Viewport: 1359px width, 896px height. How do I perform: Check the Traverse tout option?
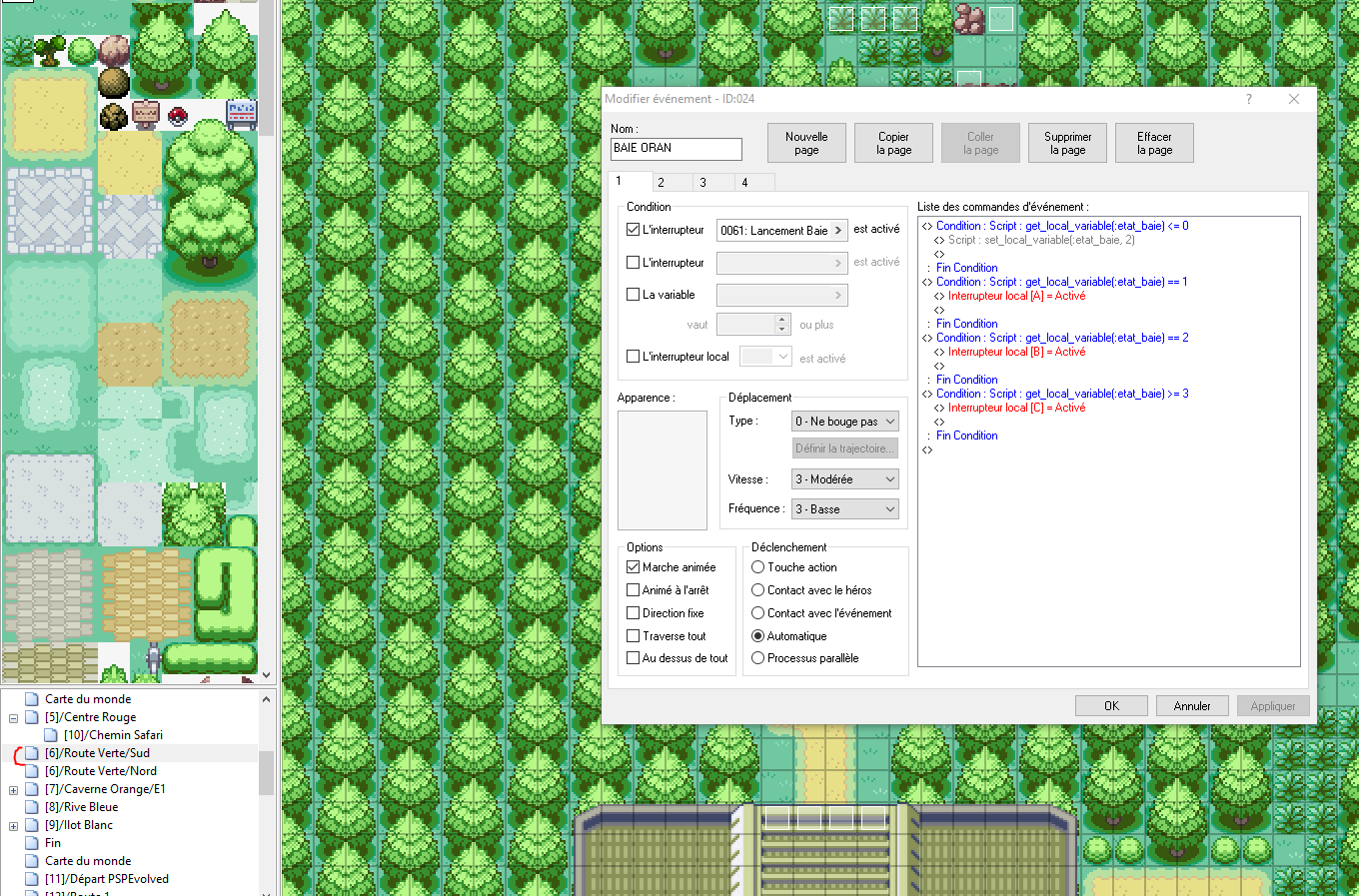pos(633,636)
